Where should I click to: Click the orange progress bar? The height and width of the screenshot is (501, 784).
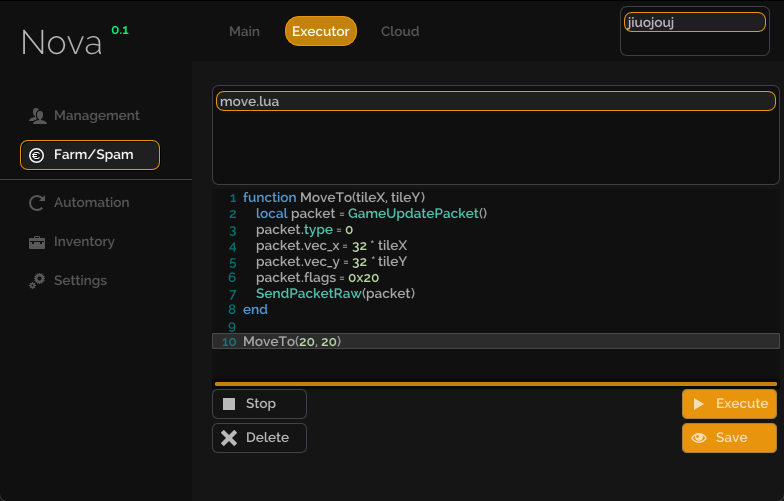[x=495, y=383]
